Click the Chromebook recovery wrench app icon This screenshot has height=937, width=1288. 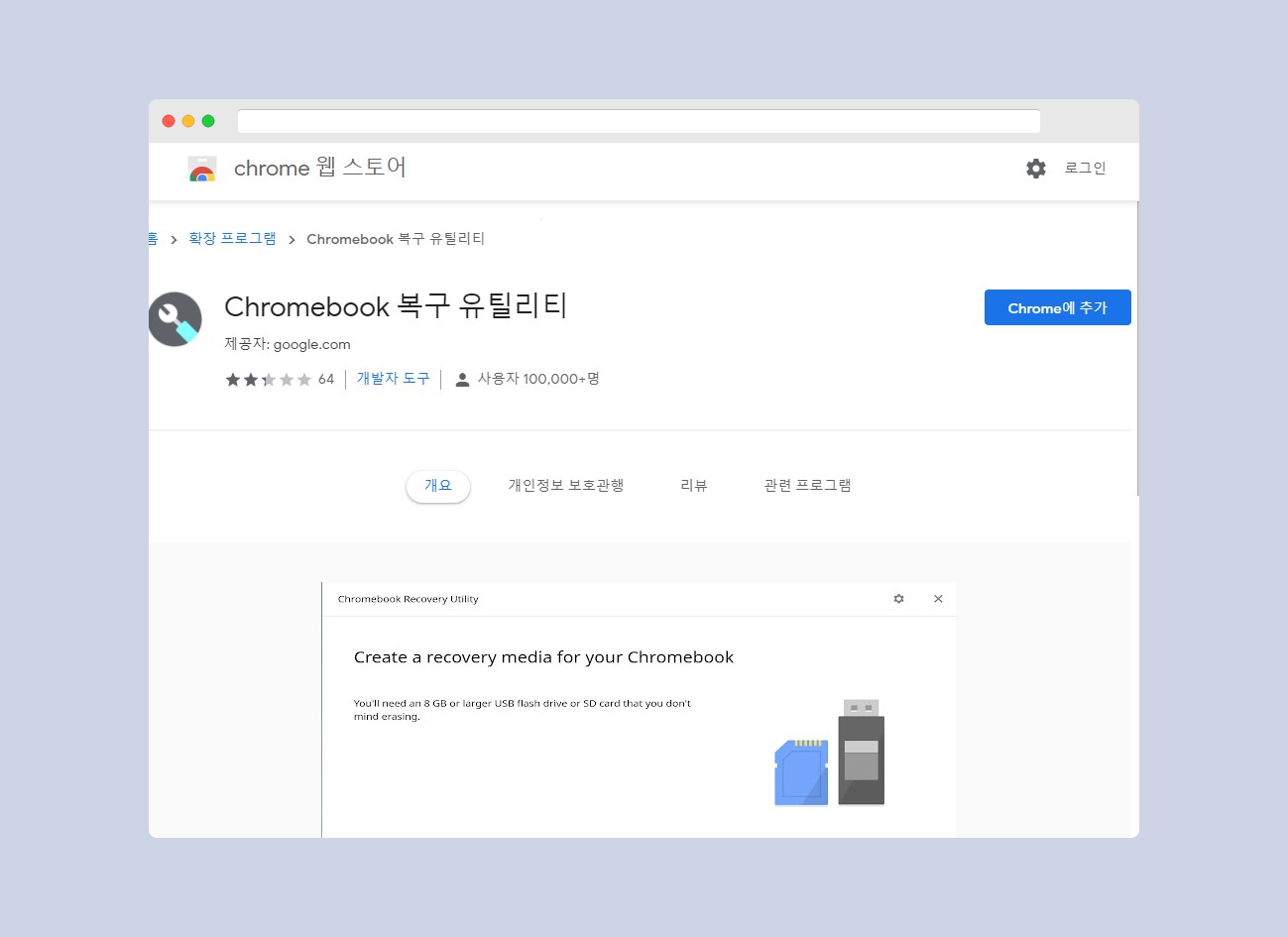click(176, 319)
